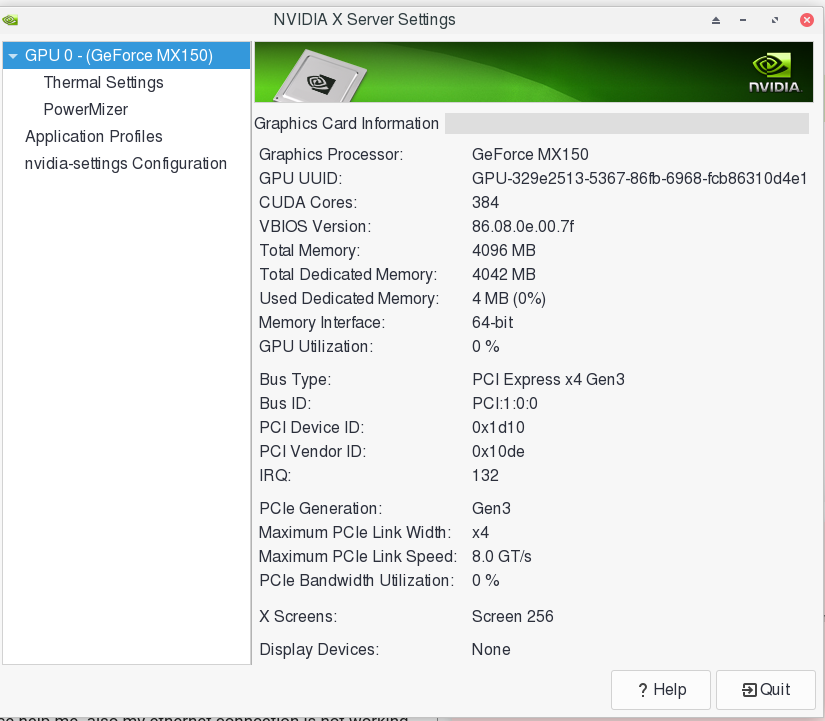Select GPU 0 - (GeForce MX150) entry
This screenshot has width=825, height=721.
point(118,56)
